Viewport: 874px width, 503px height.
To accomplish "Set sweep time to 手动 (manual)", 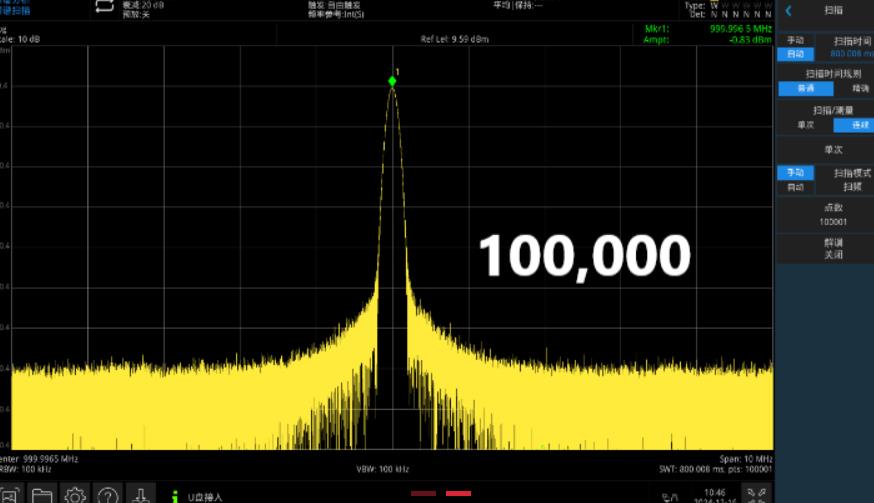I will click(795, 40).
